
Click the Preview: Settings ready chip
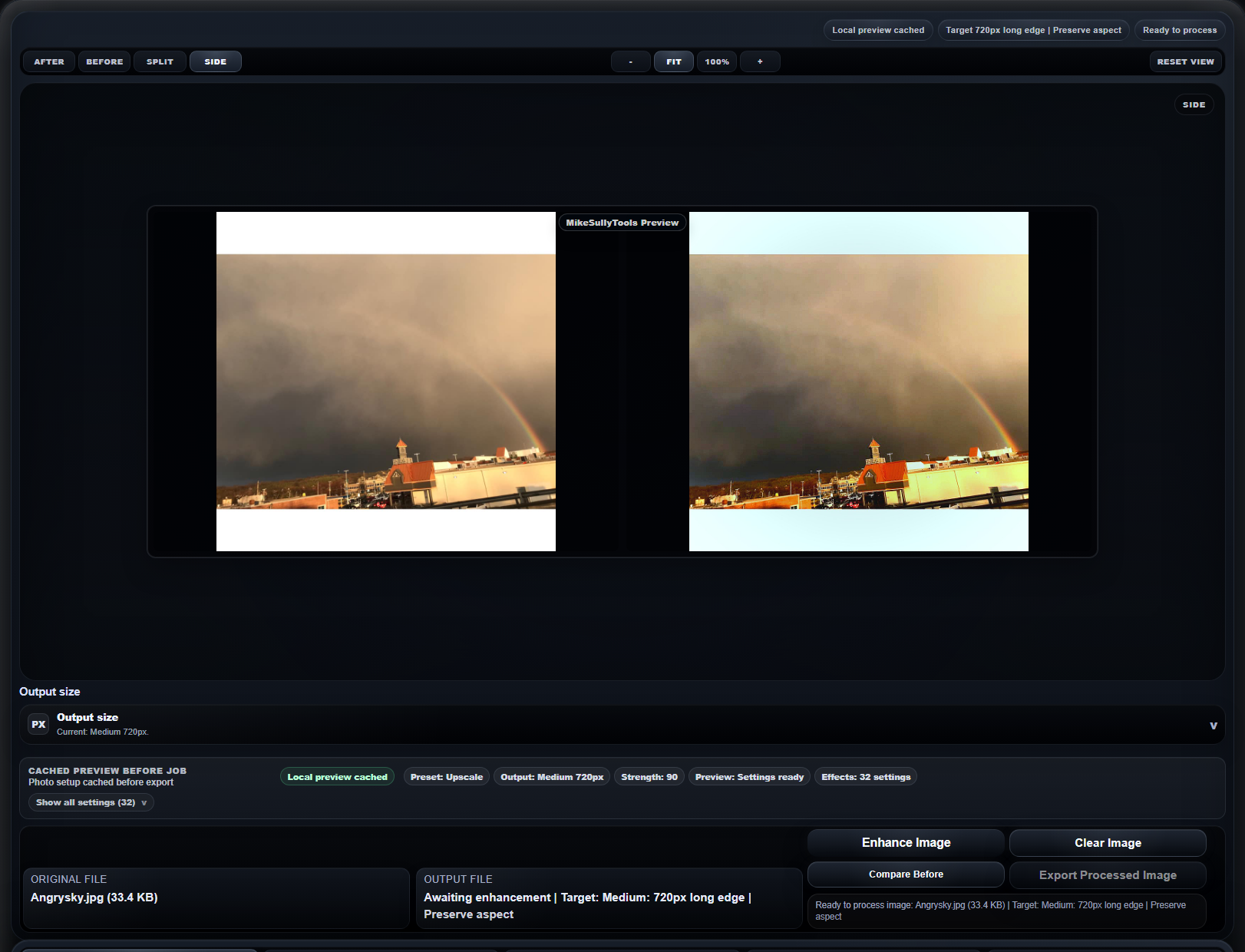point(749,777)
